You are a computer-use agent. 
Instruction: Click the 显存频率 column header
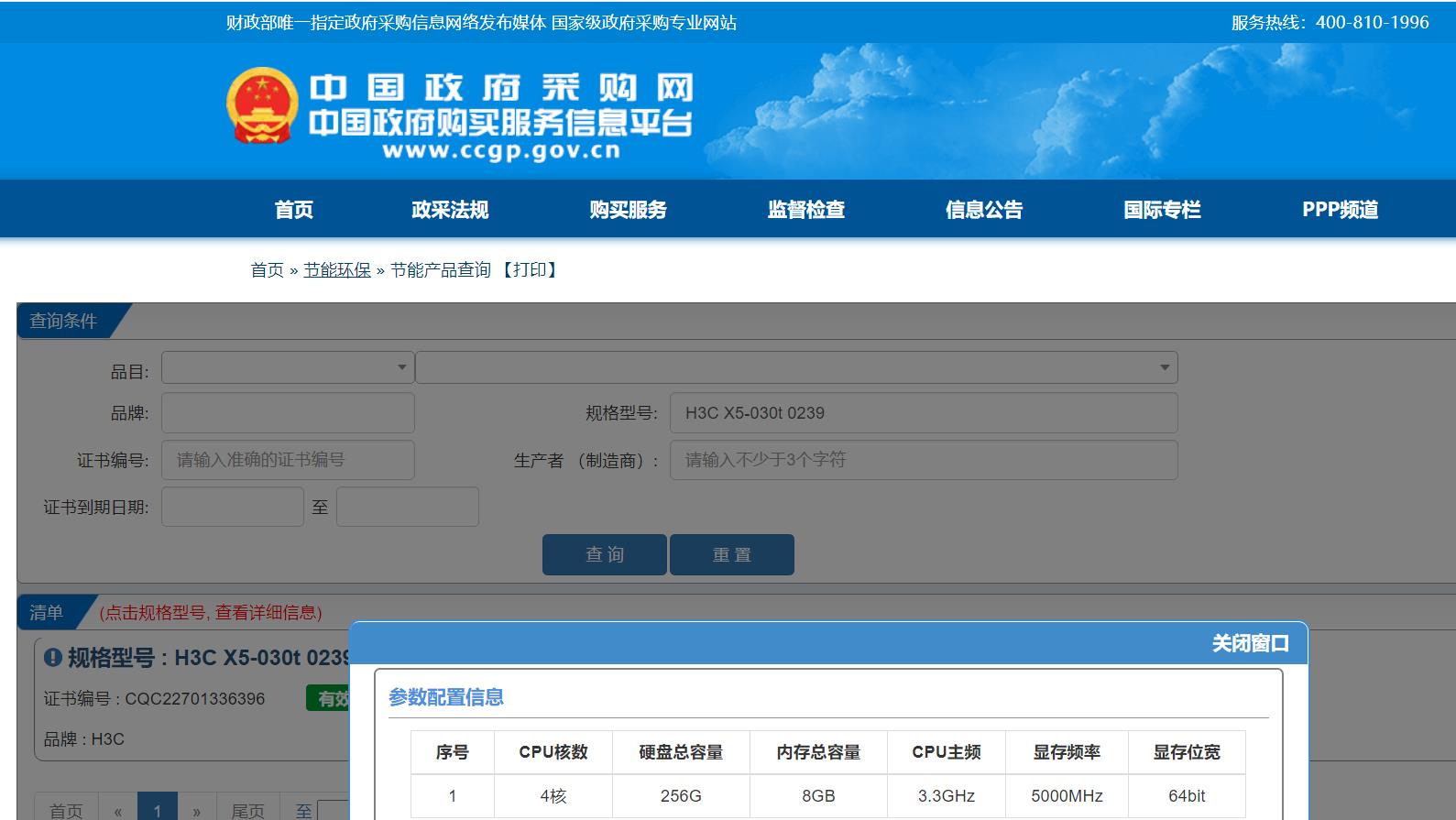1067,752
